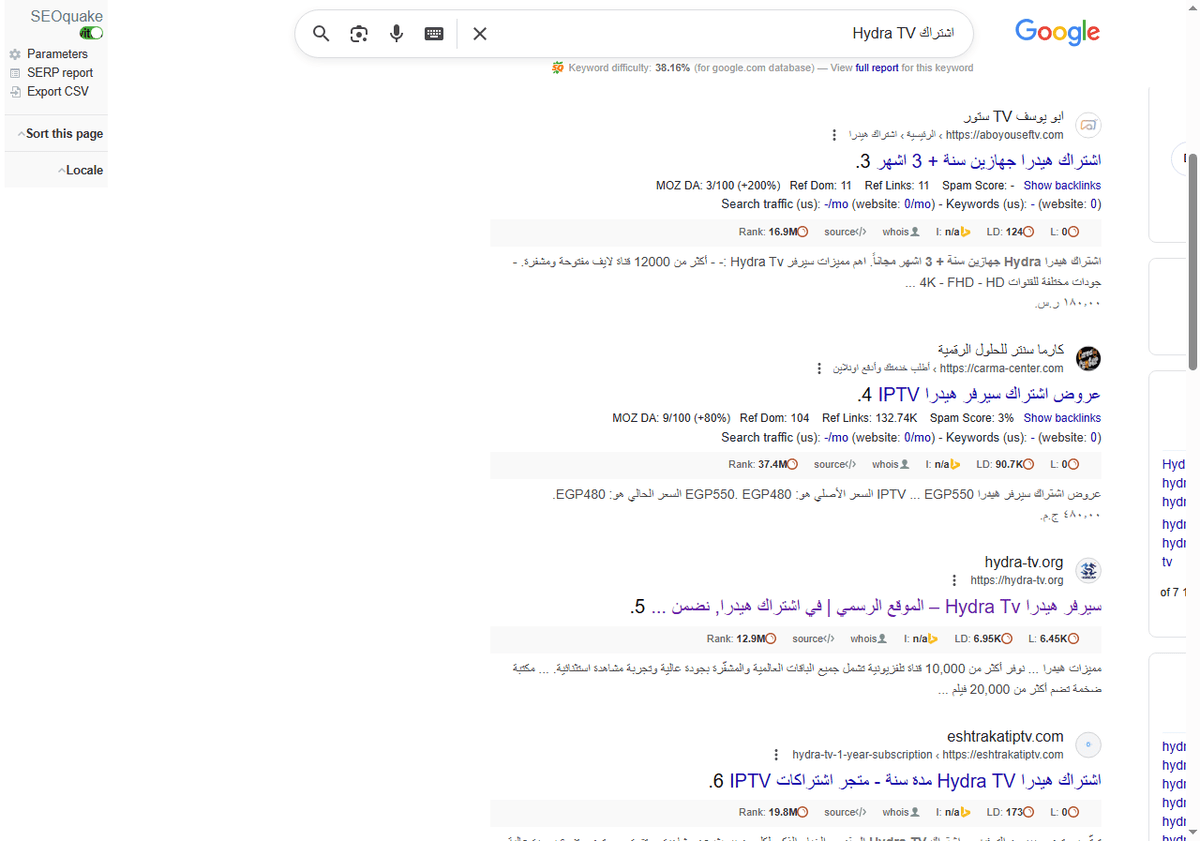Clear the search query with the X
The width and height of the screenshot is (1200, 841).
[479, 33]
